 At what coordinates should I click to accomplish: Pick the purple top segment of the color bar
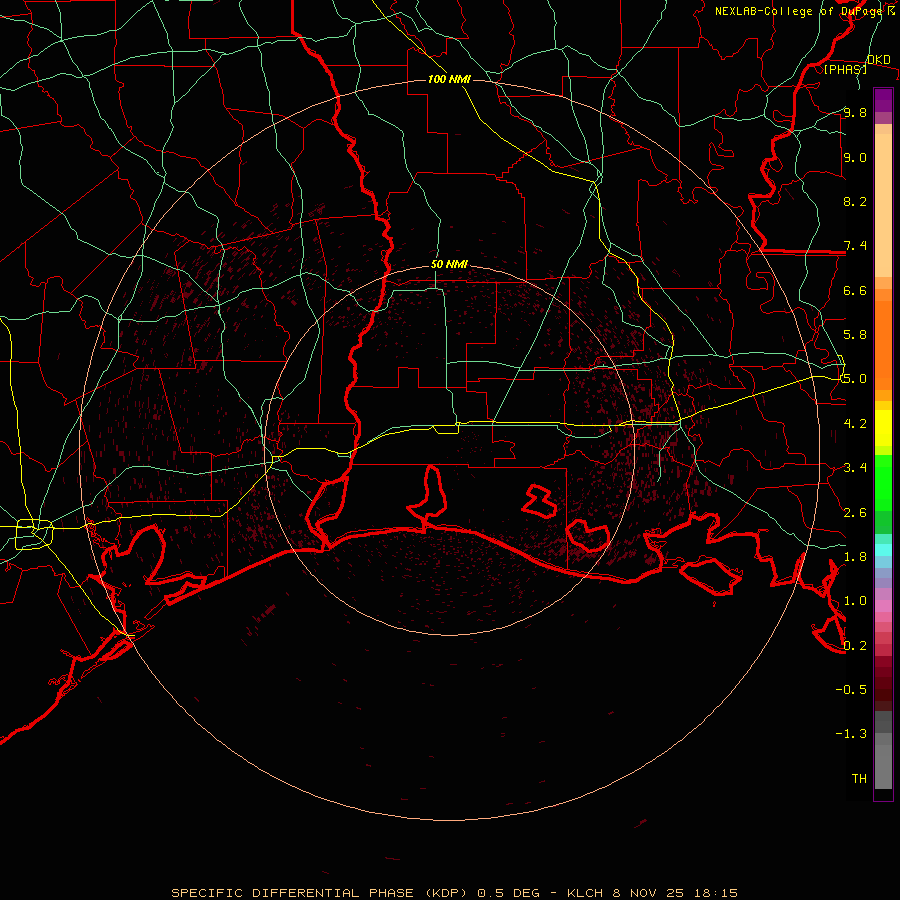coord(883,100)
